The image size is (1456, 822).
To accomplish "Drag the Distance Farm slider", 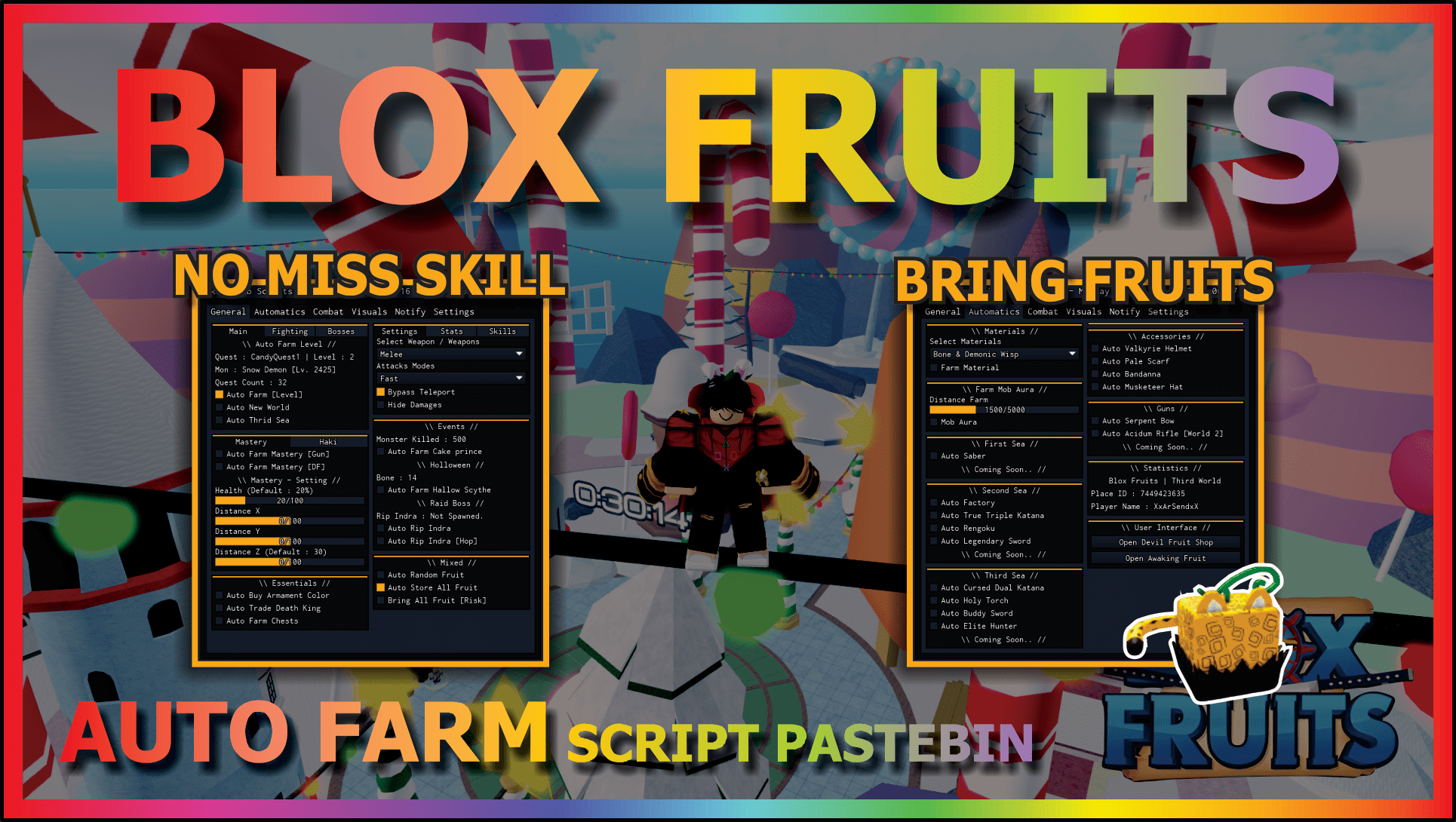I will [941, 411].
